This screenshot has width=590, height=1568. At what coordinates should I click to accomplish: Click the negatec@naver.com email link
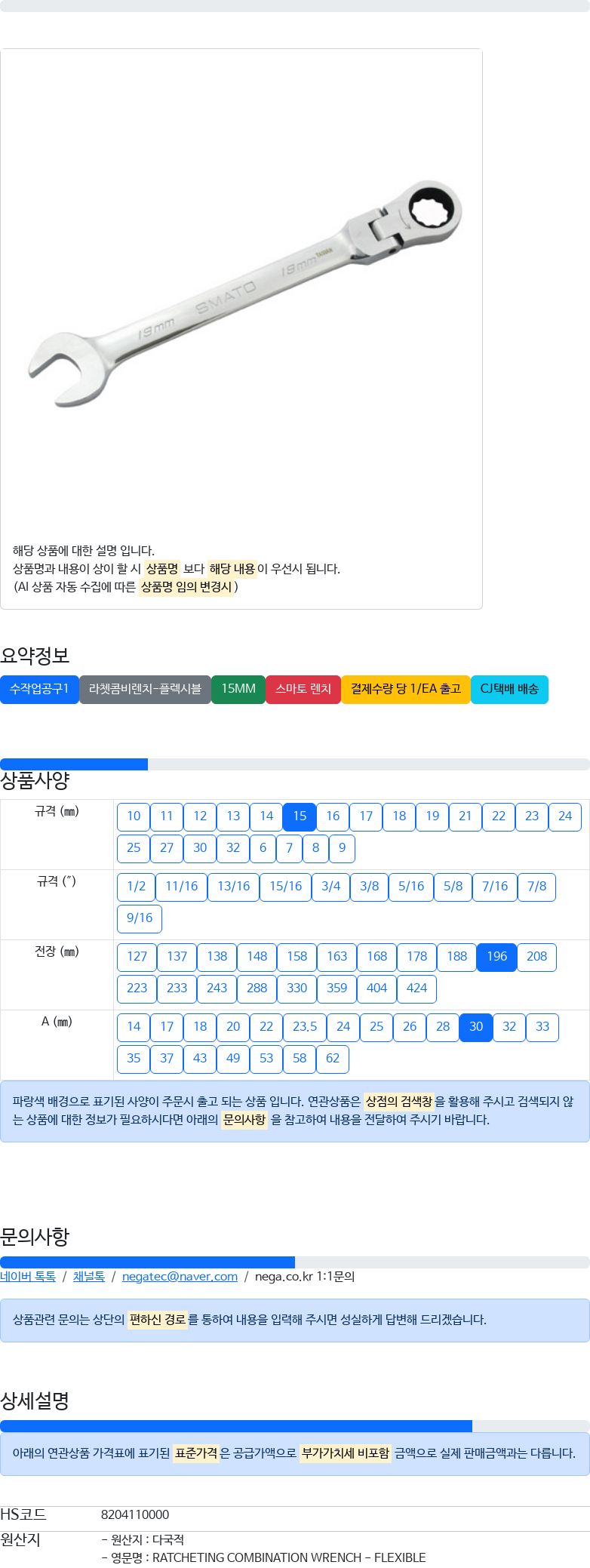[x=180, y=1277]
